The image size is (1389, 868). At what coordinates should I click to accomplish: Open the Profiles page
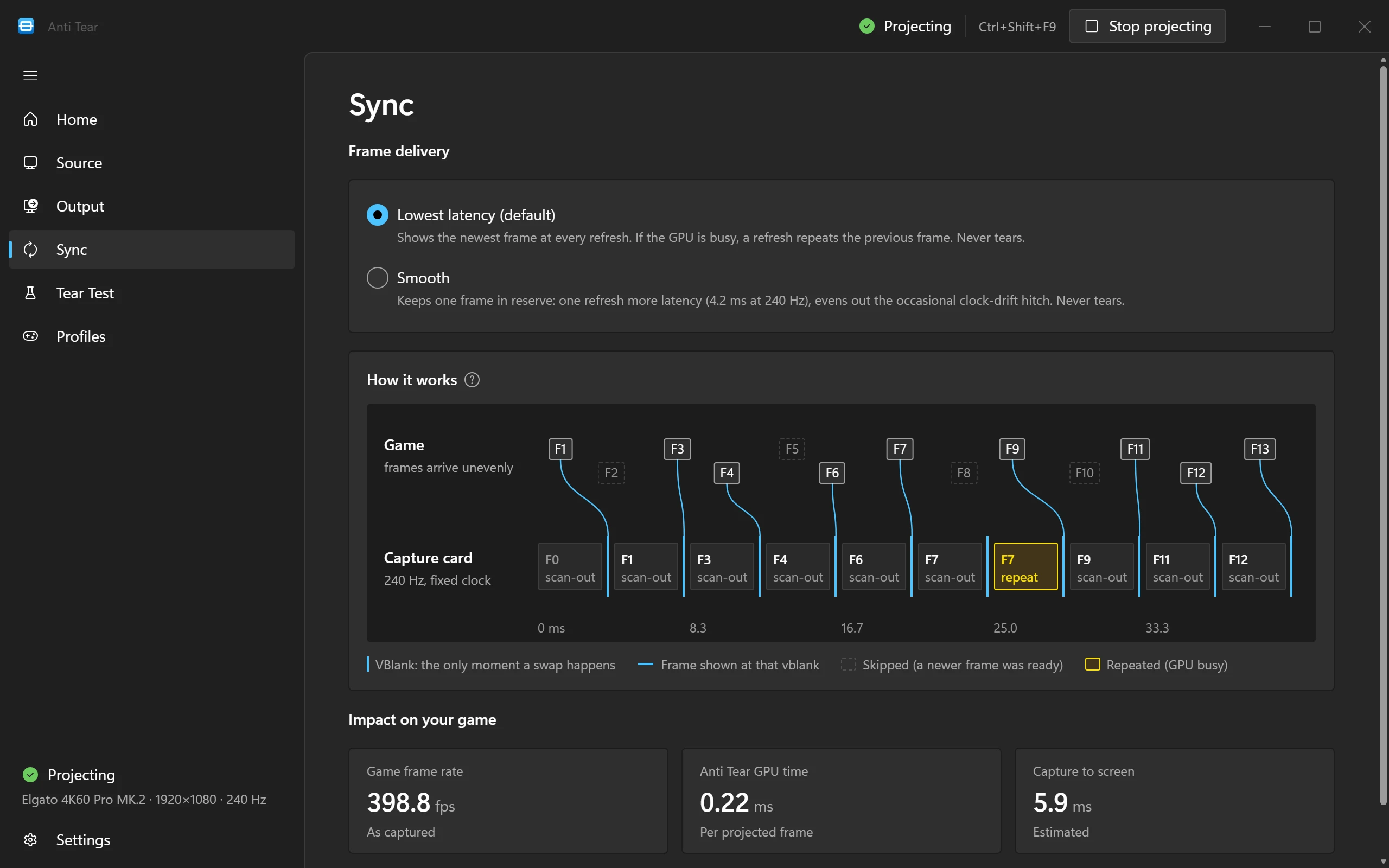click(152, 336)
